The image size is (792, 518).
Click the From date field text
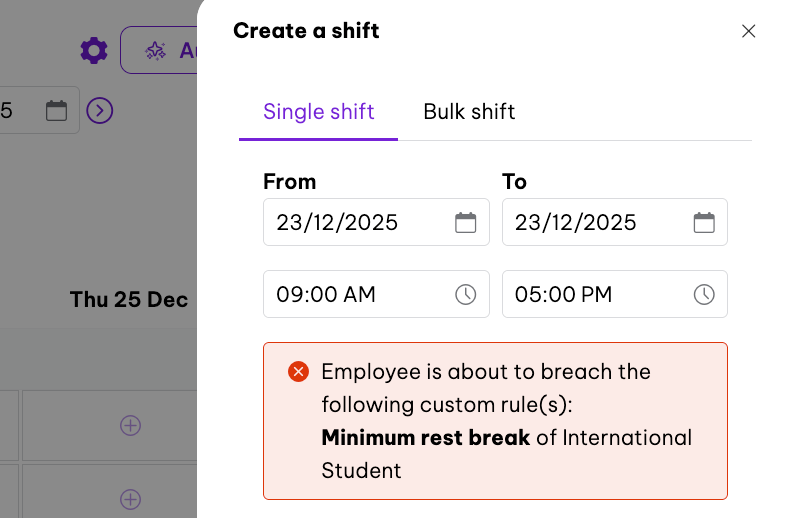337,222
